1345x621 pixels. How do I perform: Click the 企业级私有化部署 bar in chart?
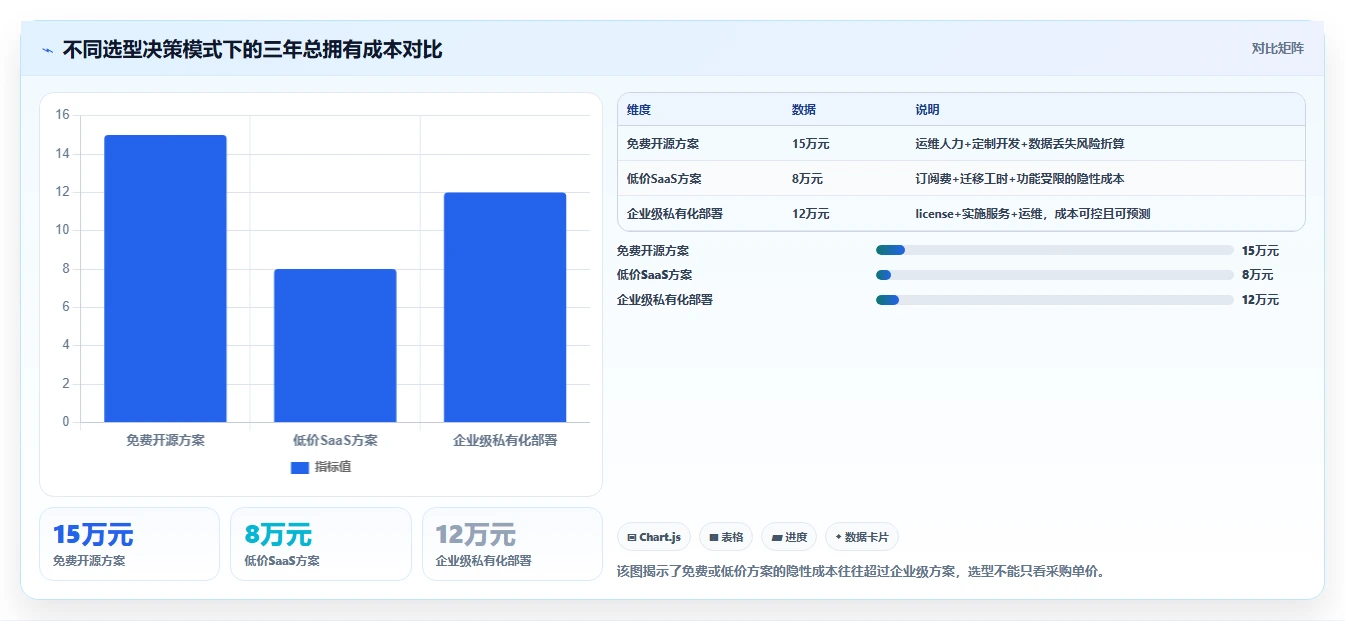[505, 307]
